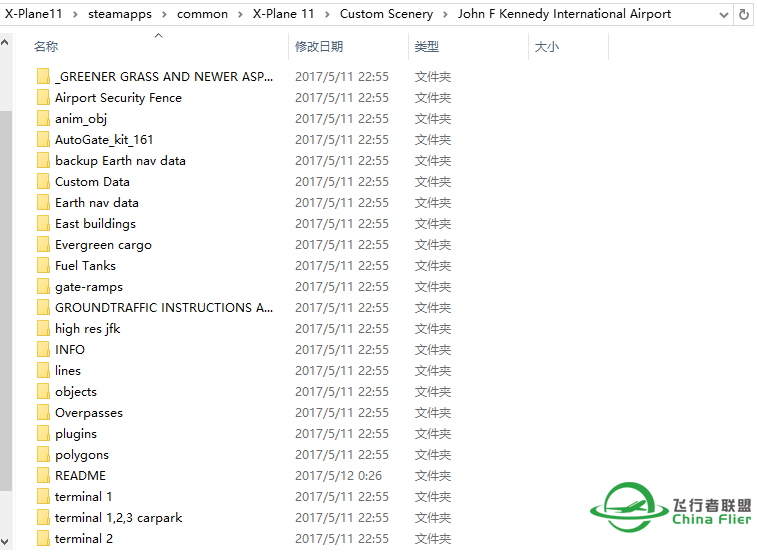Click the terminal 1,2,3 carpark folder icon
757x553 pixels.
[43, 518]
